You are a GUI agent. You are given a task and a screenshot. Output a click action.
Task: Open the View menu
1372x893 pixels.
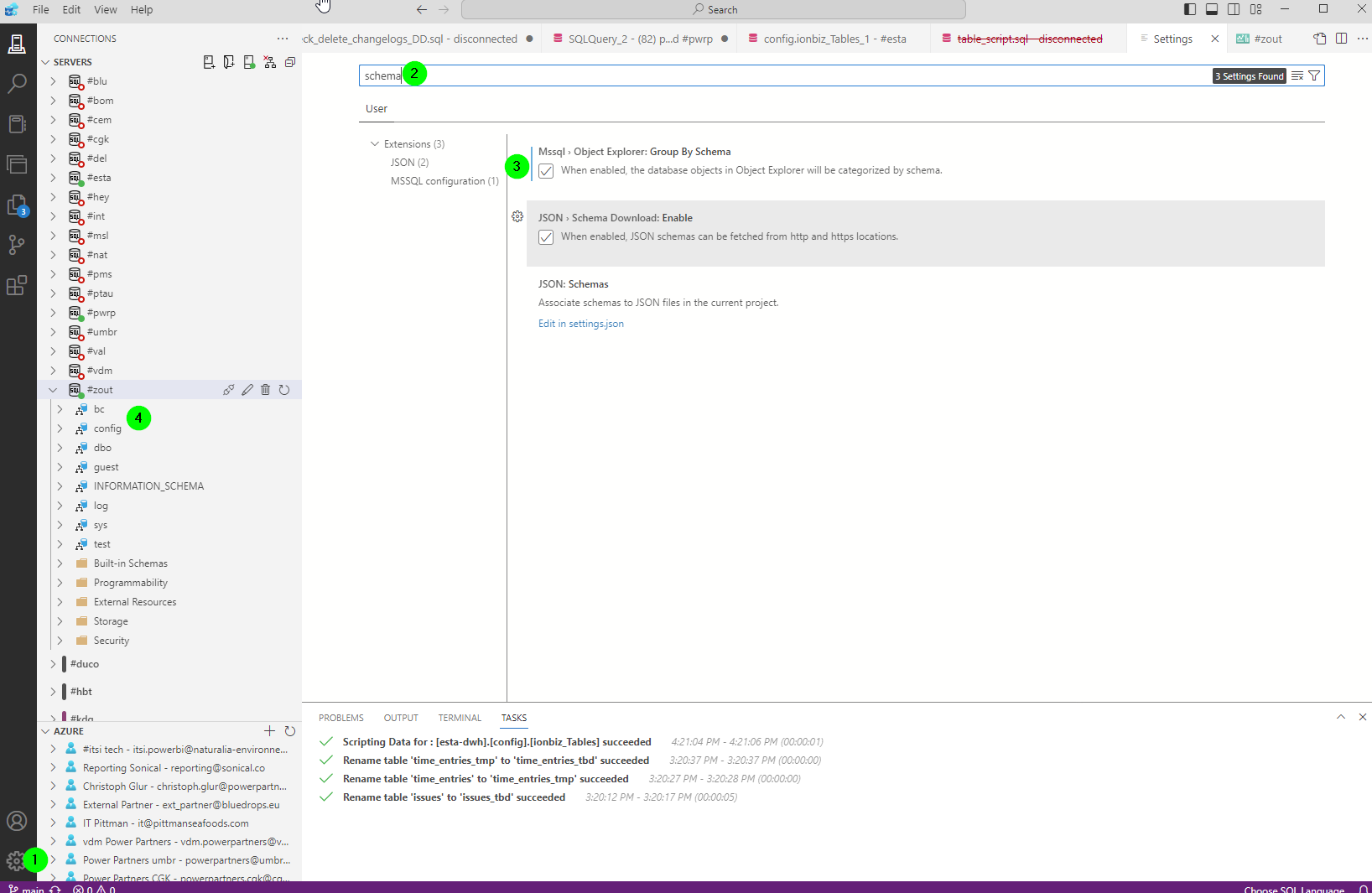(x=106, y=9)
